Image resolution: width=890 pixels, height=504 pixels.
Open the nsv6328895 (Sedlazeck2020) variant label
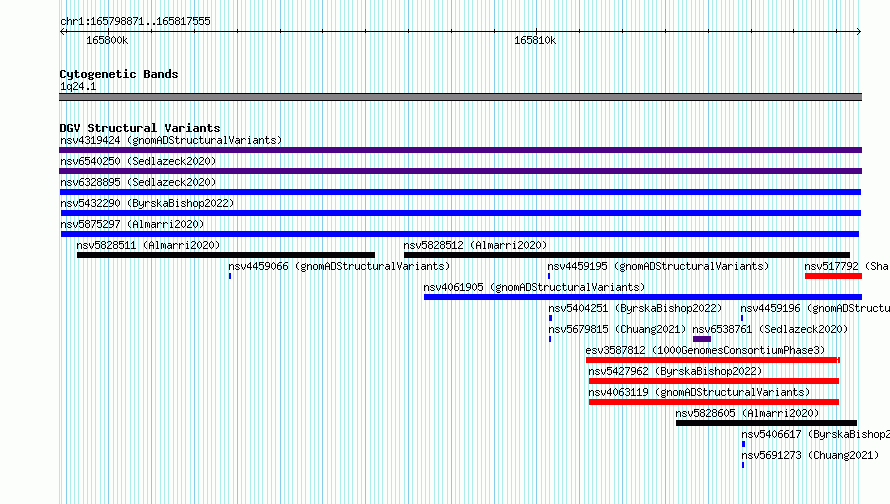coord(138,182)
